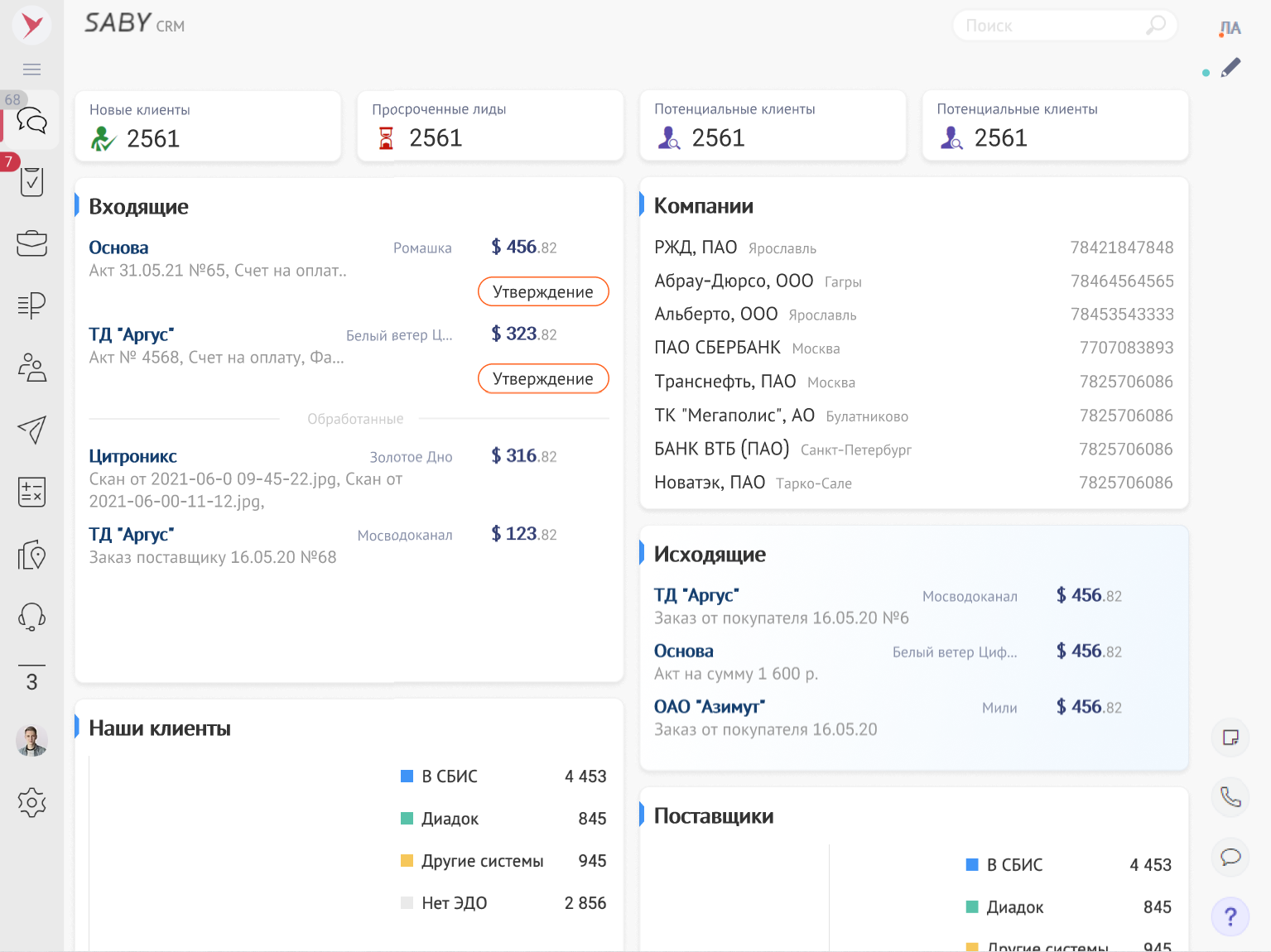Open the Входящие section header
Screen dimensions: 1271x952
coord(138,207)
